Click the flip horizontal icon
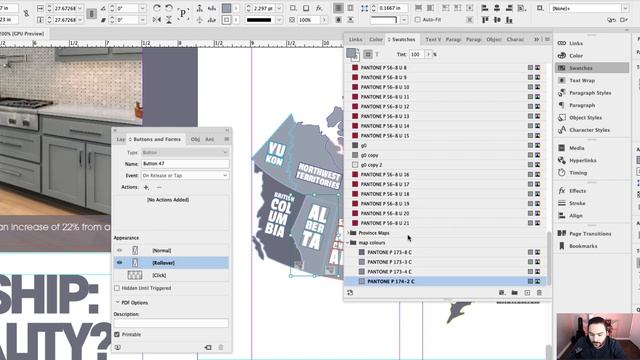The image size is (640, 360). point(157,20)
